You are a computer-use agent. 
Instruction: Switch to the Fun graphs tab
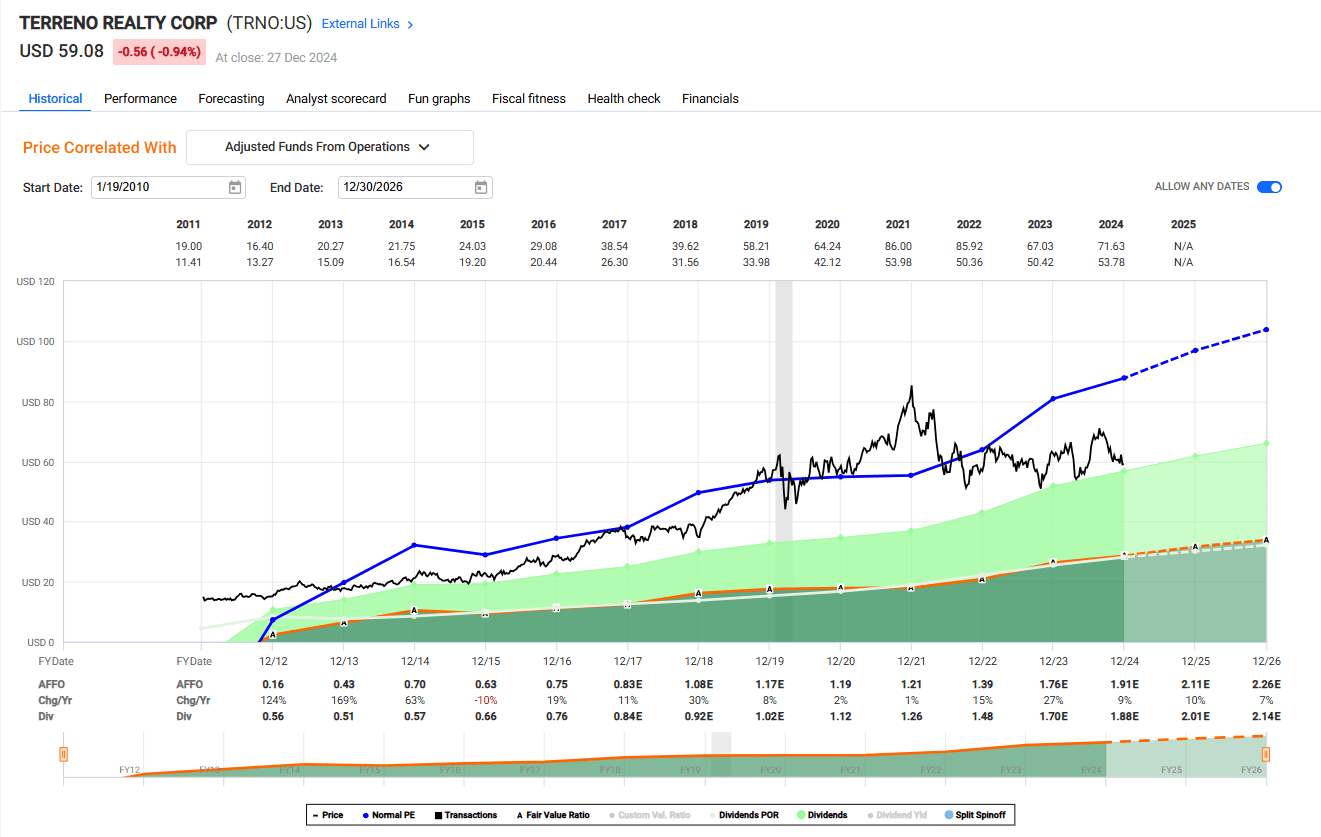[439, 98]
